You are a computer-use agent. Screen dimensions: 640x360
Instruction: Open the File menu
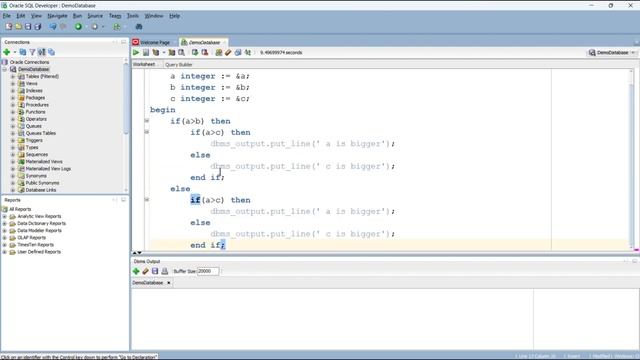coord(7,16)
